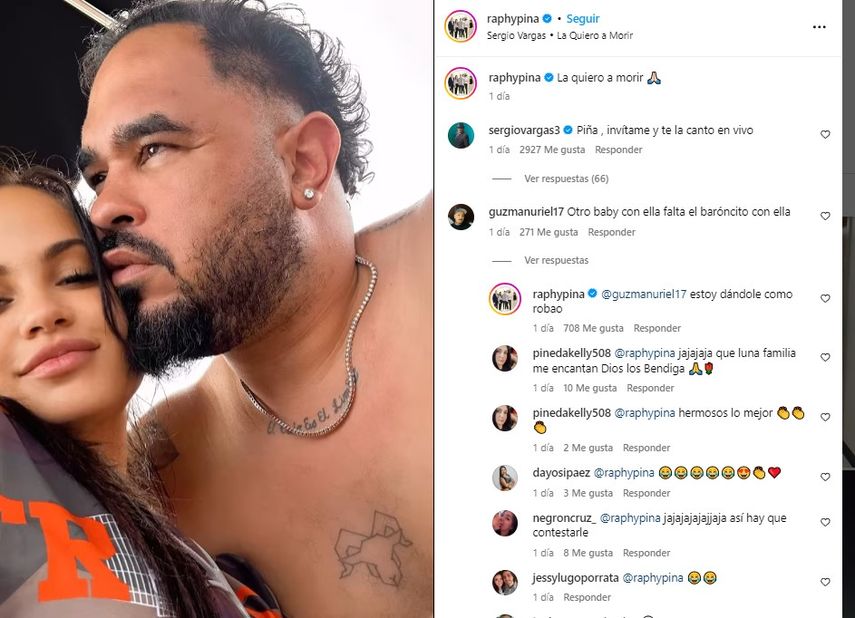Open sergiovargas3's avatar
Viewport: 855px width, 618px height.
pos(461,135)
